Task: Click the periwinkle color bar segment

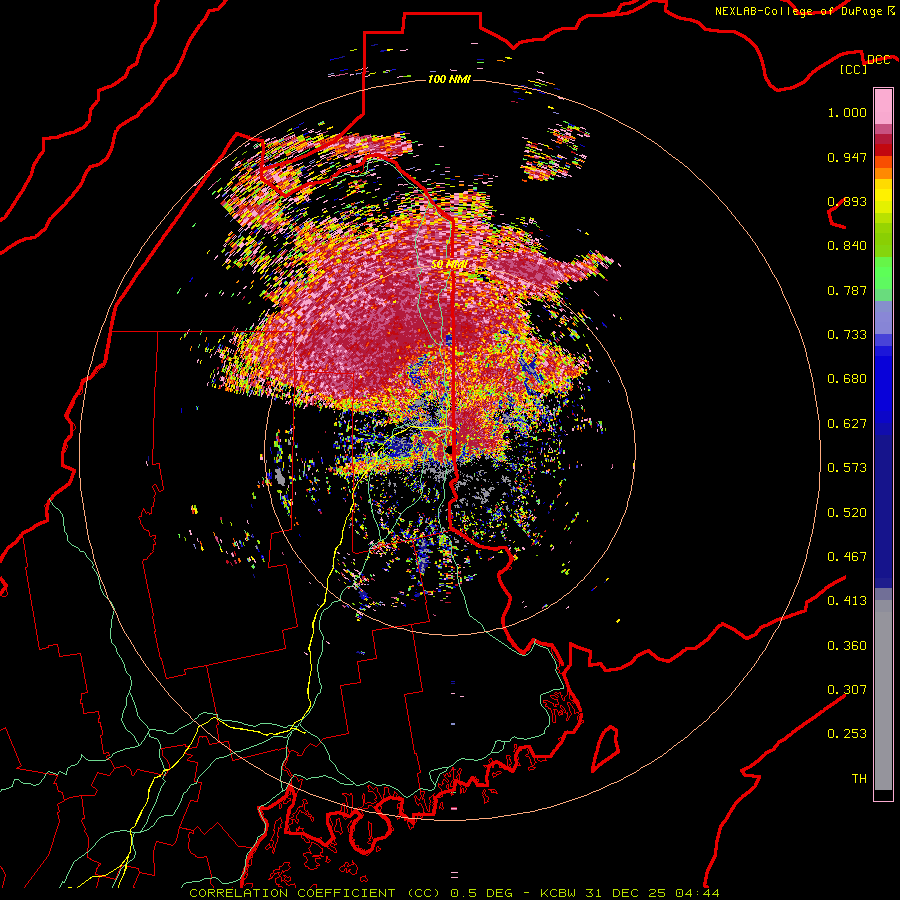Action: 883,317
